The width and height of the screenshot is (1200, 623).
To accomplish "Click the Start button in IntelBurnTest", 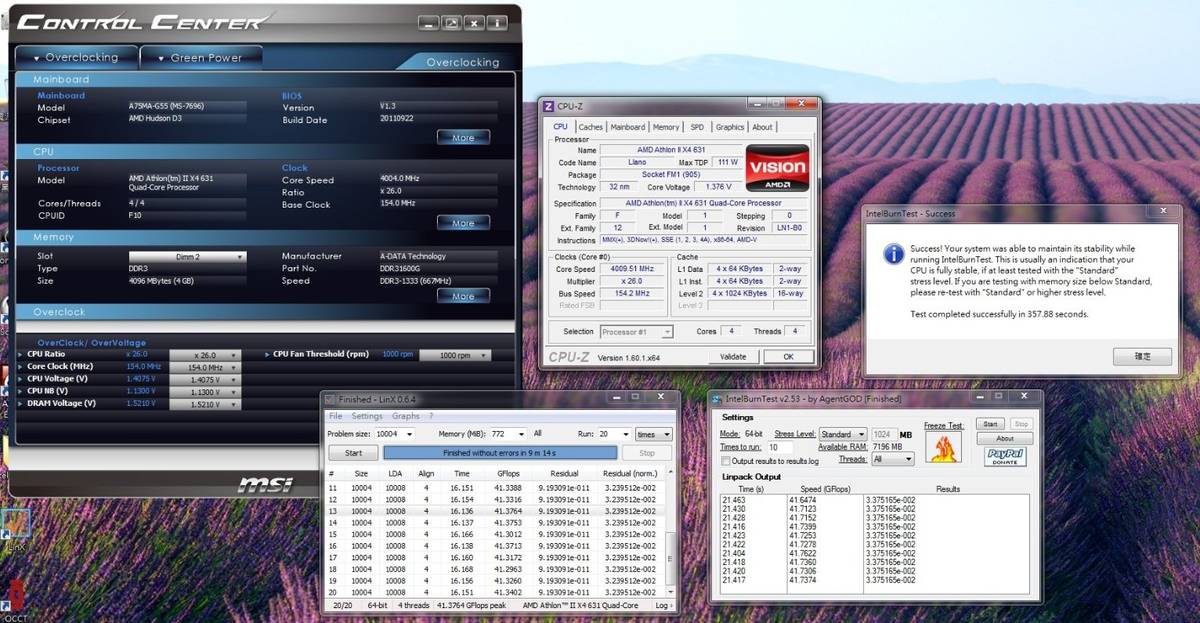I will point(989,424).
